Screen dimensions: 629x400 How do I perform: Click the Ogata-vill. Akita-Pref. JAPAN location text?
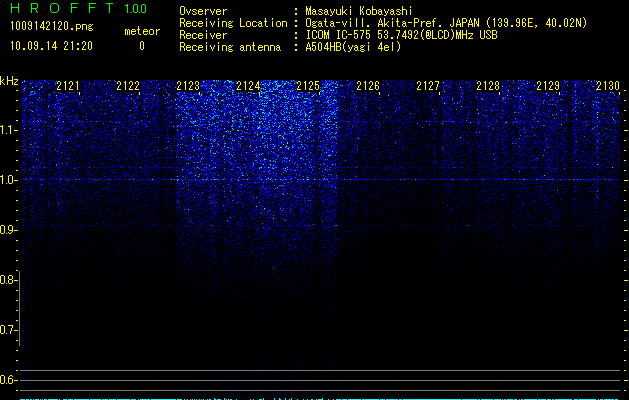446,23
